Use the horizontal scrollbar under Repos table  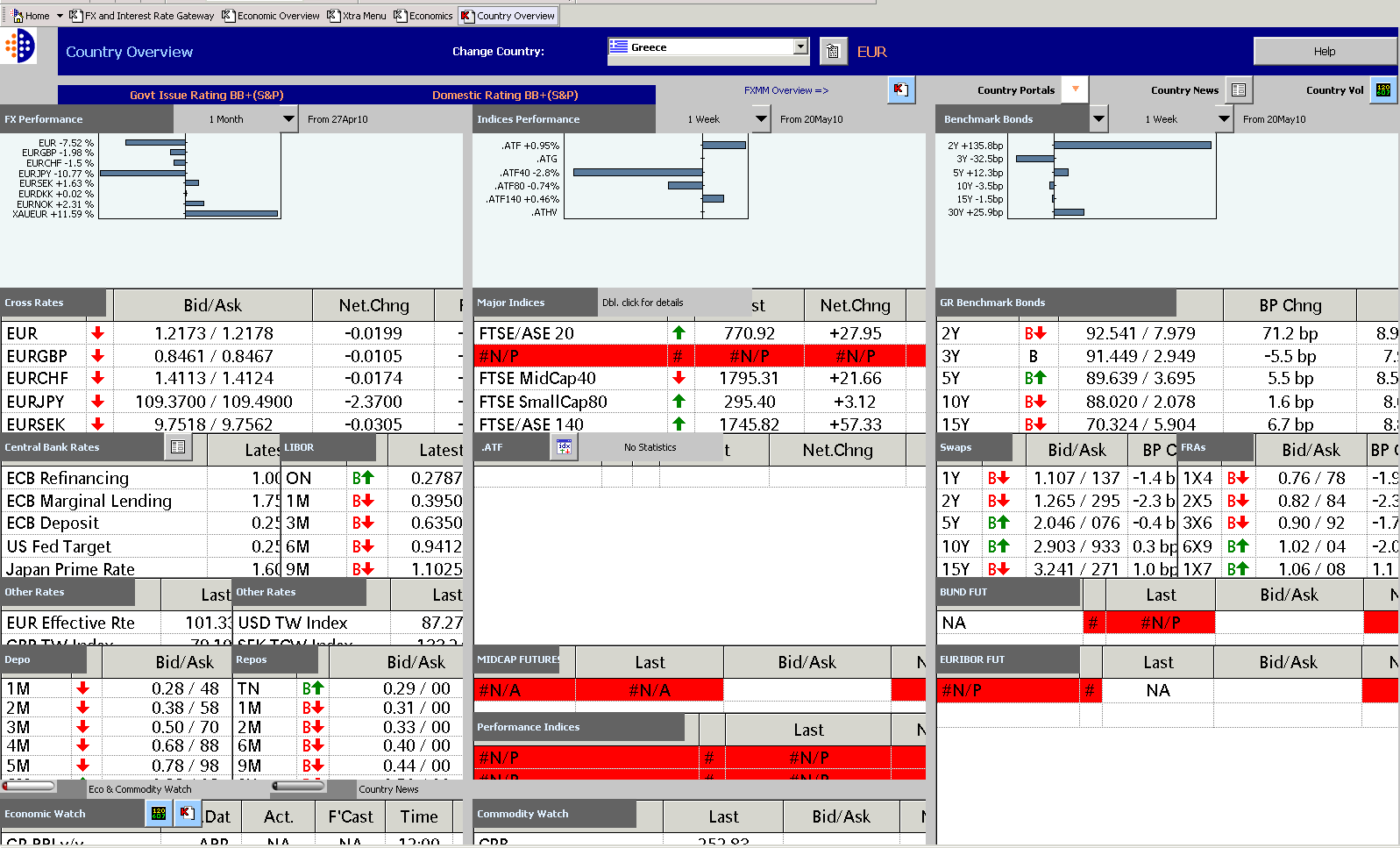click(x=299, y=787)
